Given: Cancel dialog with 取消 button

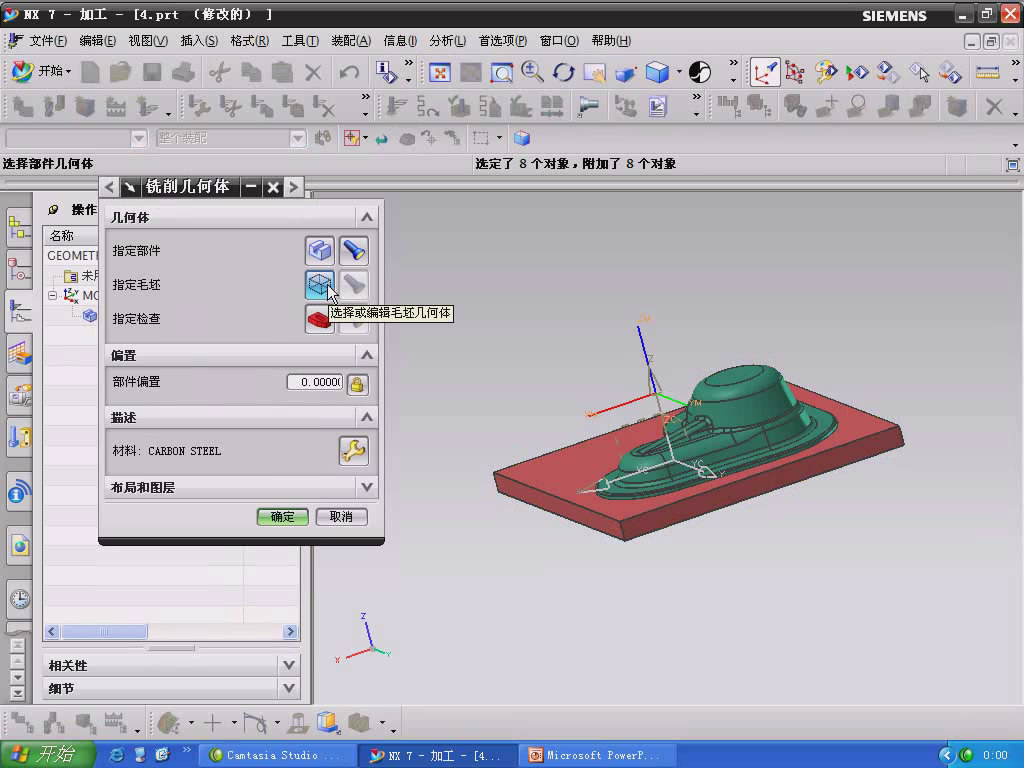Looking at the screenshot, I should [341, 517].
